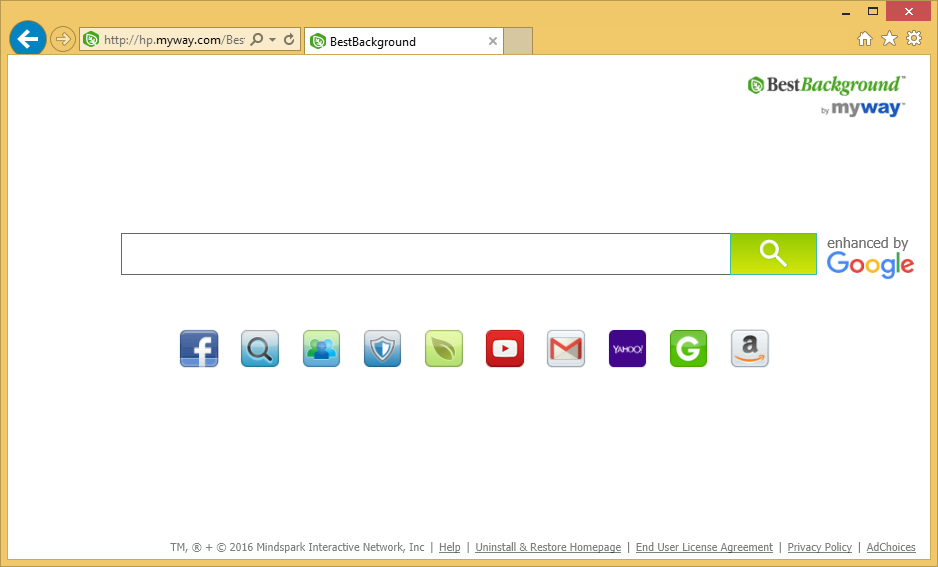Maximize the browser window
Viewport: 938px width, 567px height.
tap(873, 11)
